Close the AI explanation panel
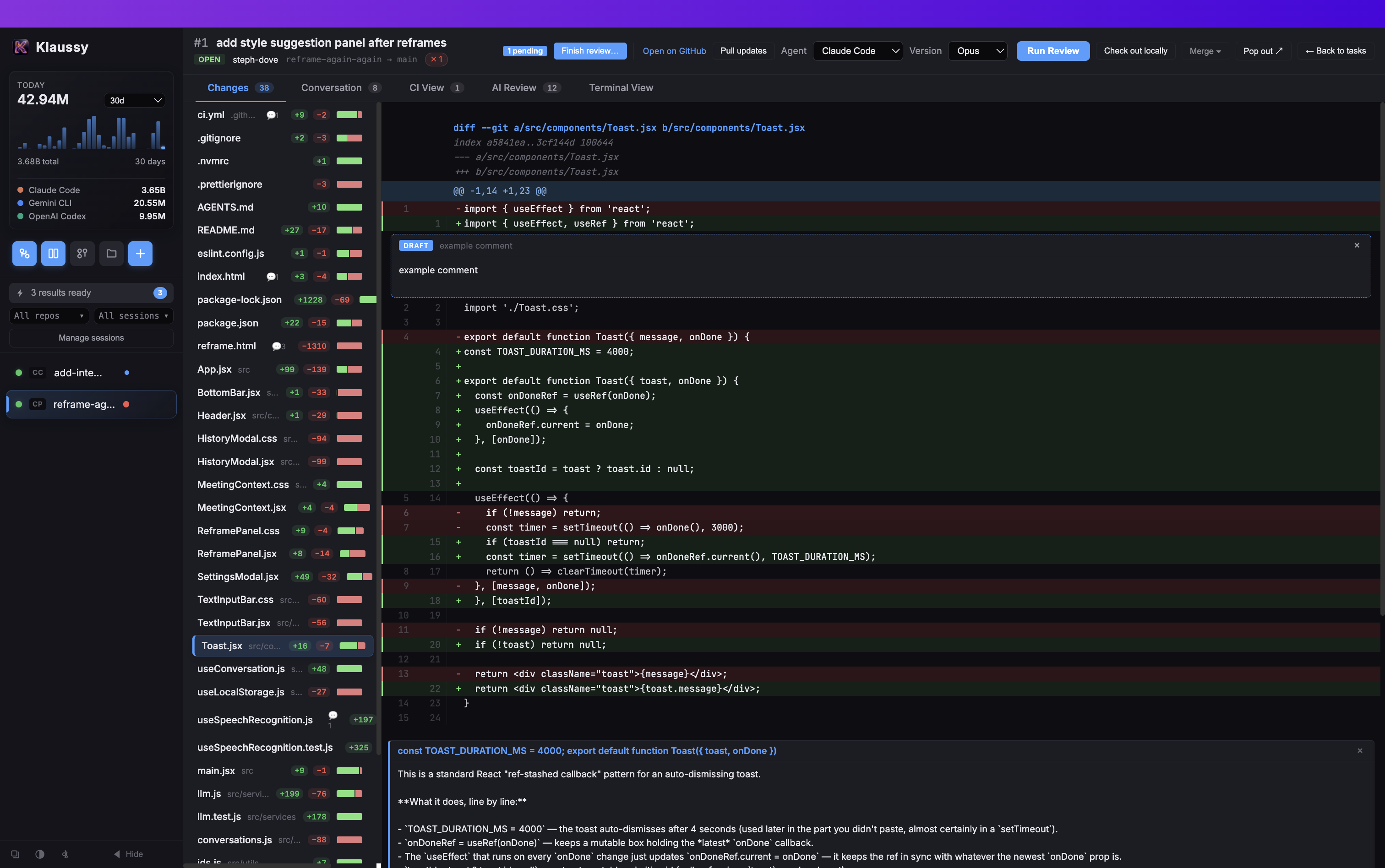This screenshot has height=868, width=1385. coord(1360,750)
